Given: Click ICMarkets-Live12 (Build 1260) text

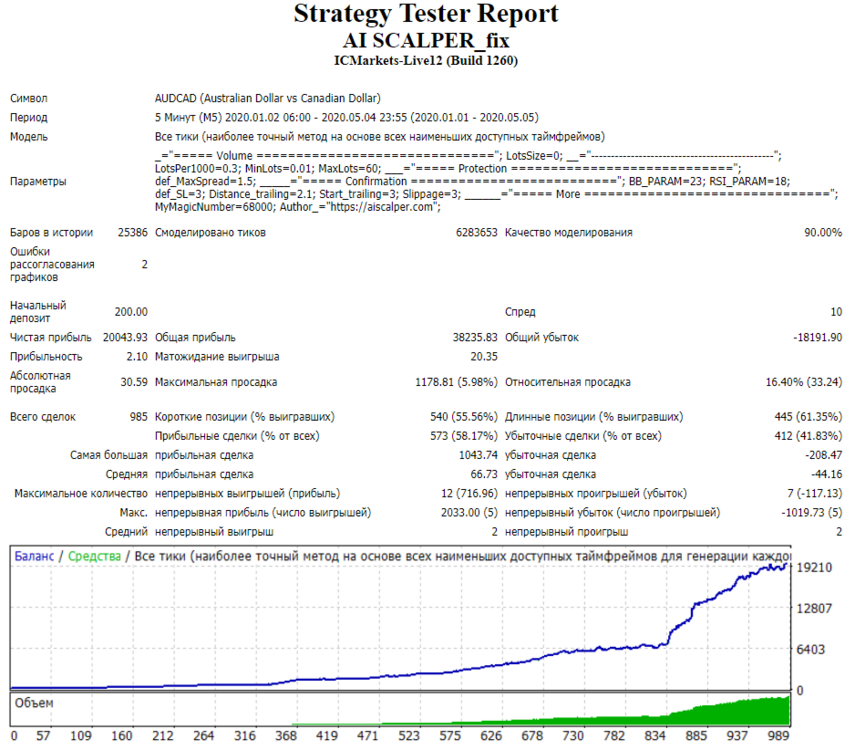Looking at the screenshot, I should (x=426, y=61).
